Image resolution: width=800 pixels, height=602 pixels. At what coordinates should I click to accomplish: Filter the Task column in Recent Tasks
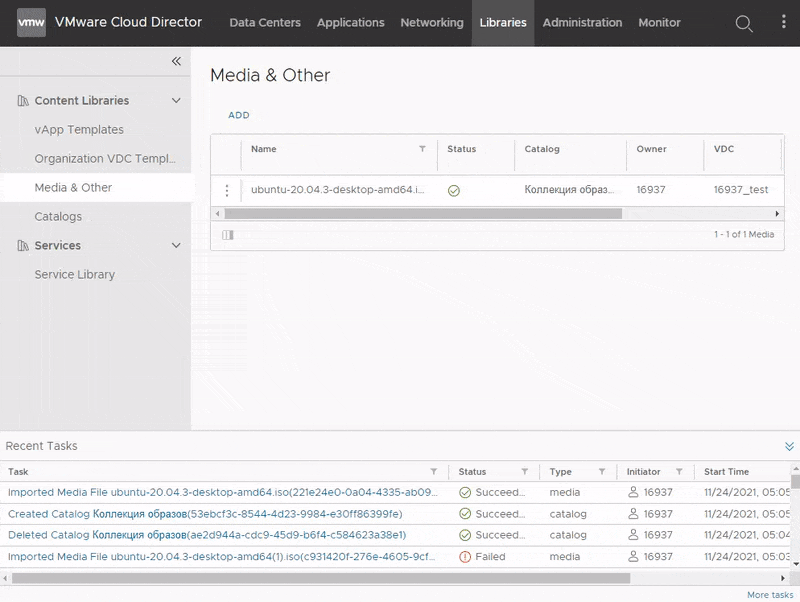click(434, 471)
